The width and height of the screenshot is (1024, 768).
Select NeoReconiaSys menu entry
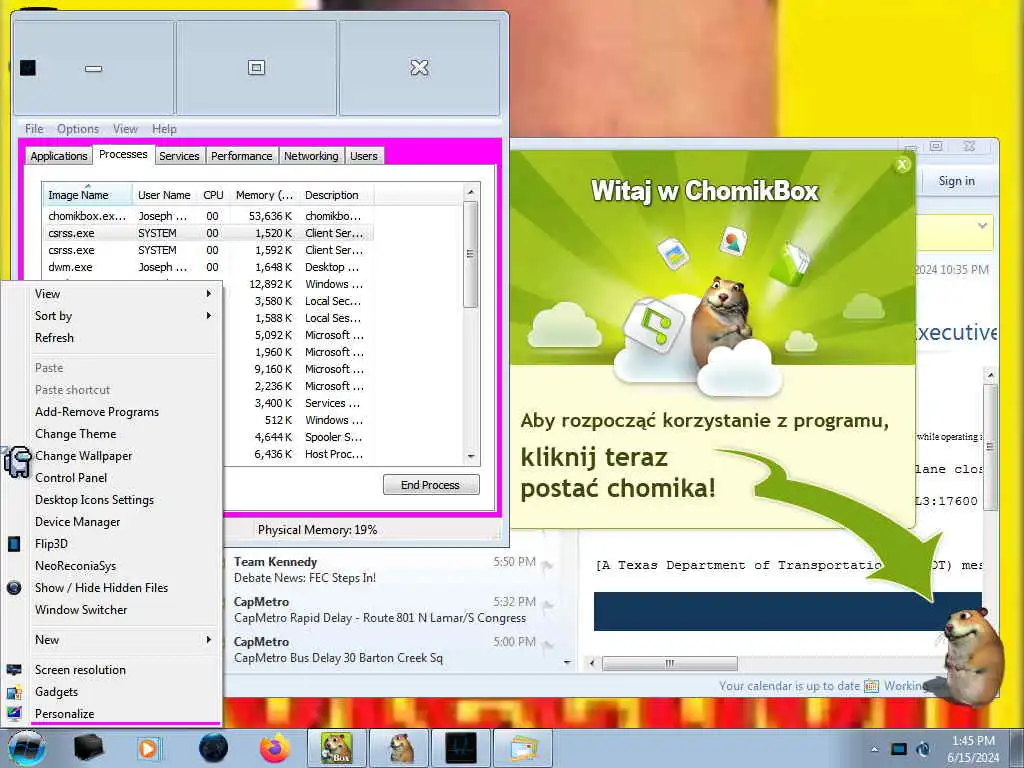point(122,566)
